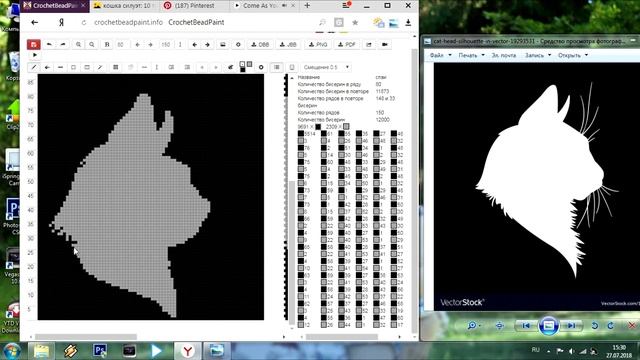Start slideshow in photo viewer
Viewport: 640px width, 360px height.
pos(549,325)
